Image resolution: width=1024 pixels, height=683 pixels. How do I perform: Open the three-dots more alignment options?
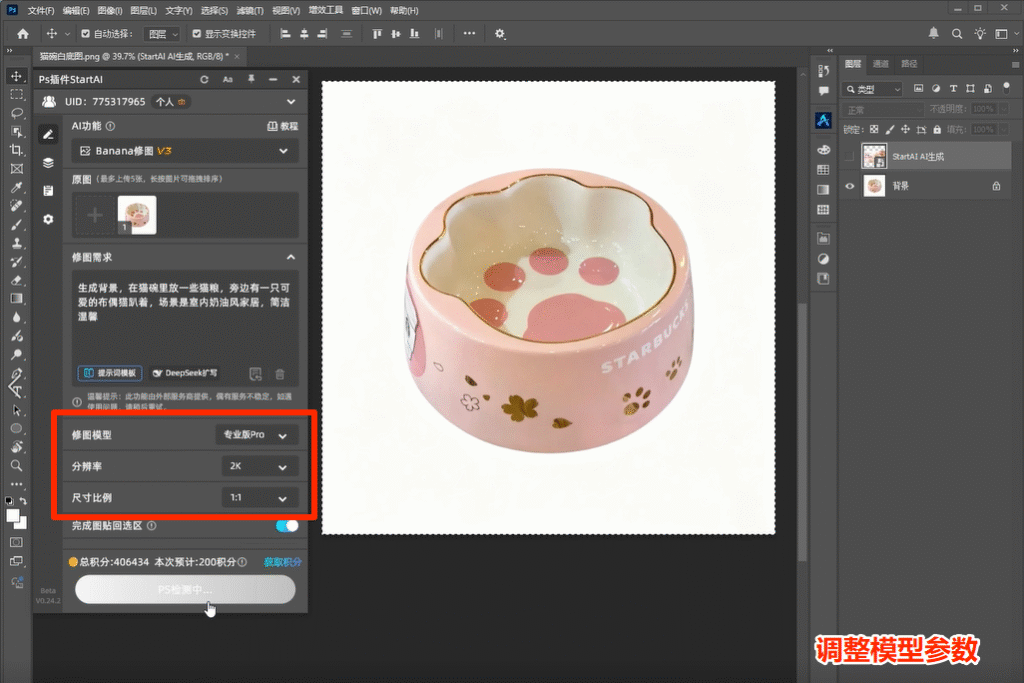coord(469,33)
